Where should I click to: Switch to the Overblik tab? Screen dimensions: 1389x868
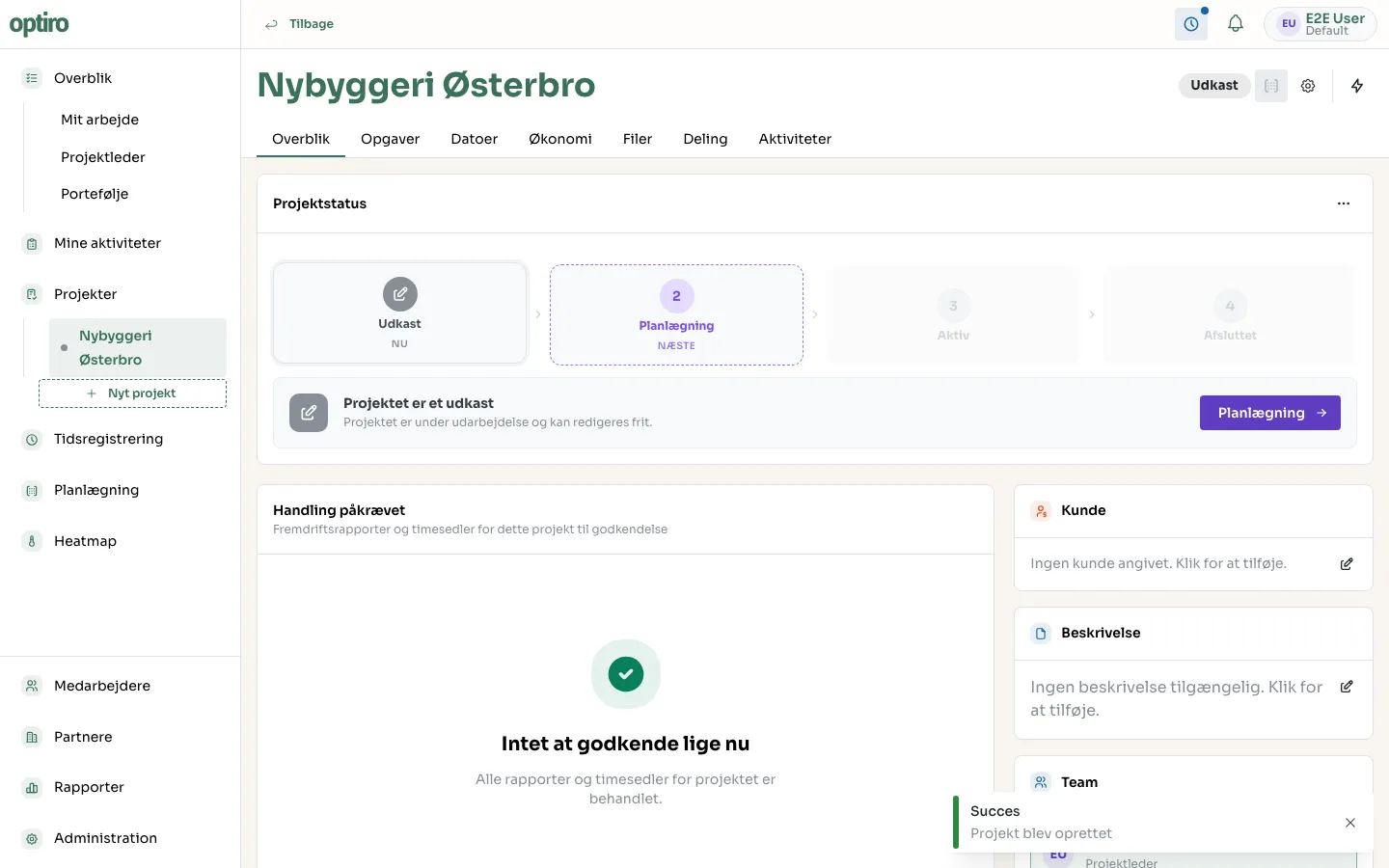tap(301, 139)
